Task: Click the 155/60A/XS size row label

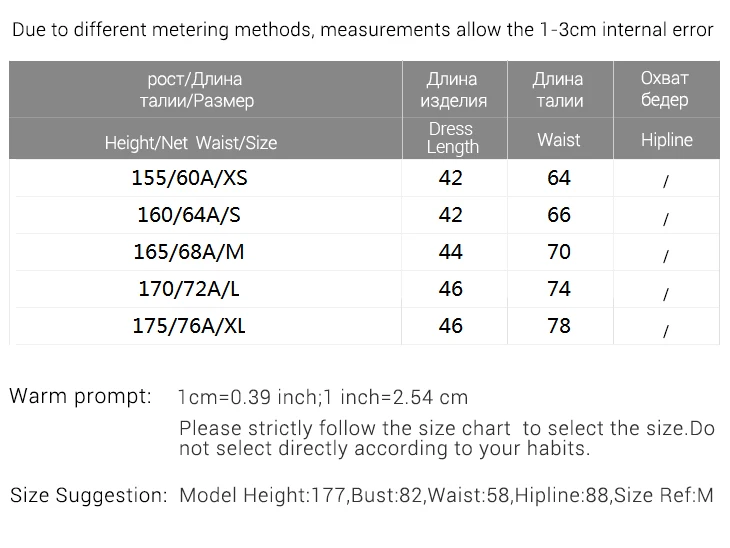Action: click(x=189, y=178)
